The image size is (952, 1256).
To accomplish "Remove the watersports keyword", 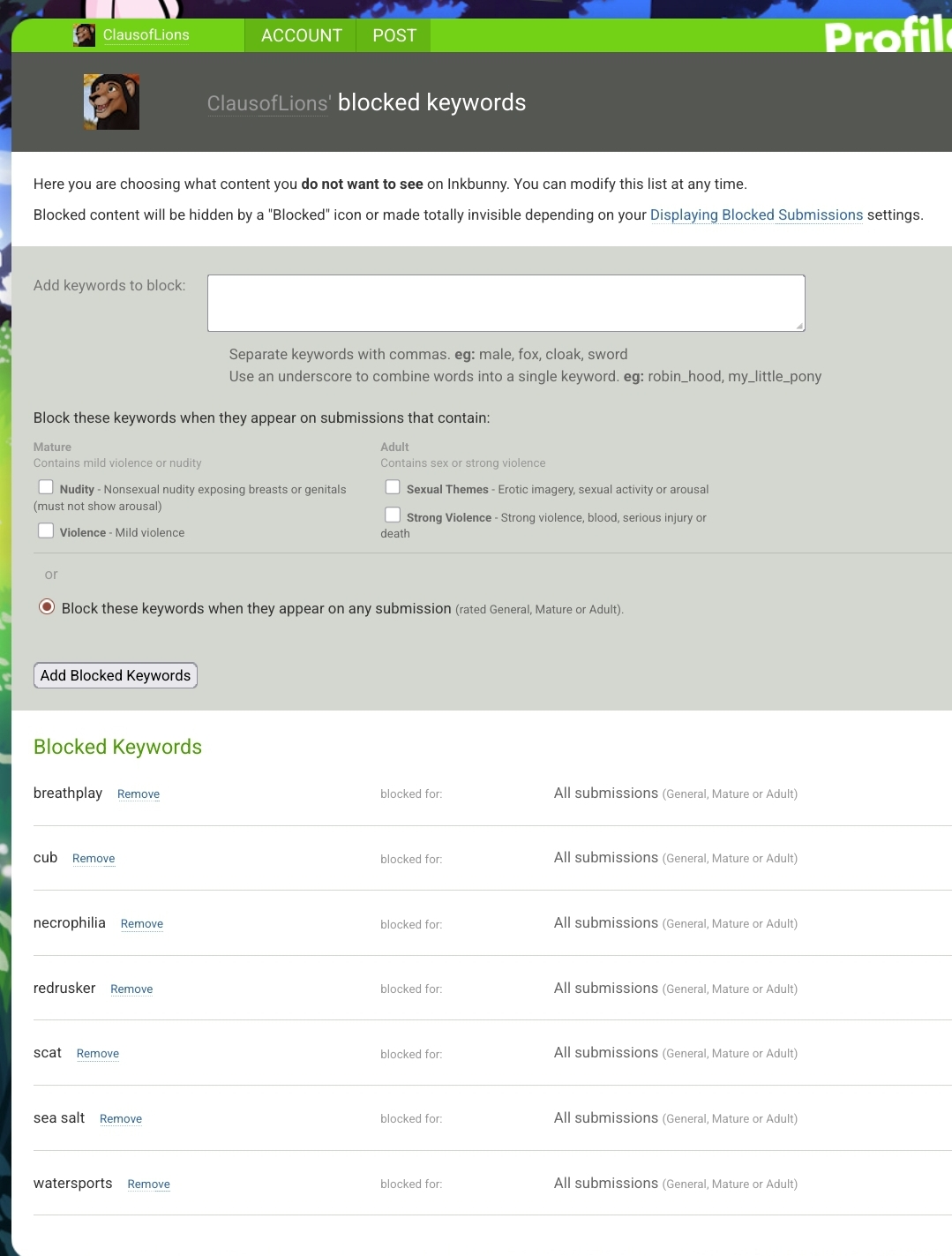I will (x=148, y=1185).
